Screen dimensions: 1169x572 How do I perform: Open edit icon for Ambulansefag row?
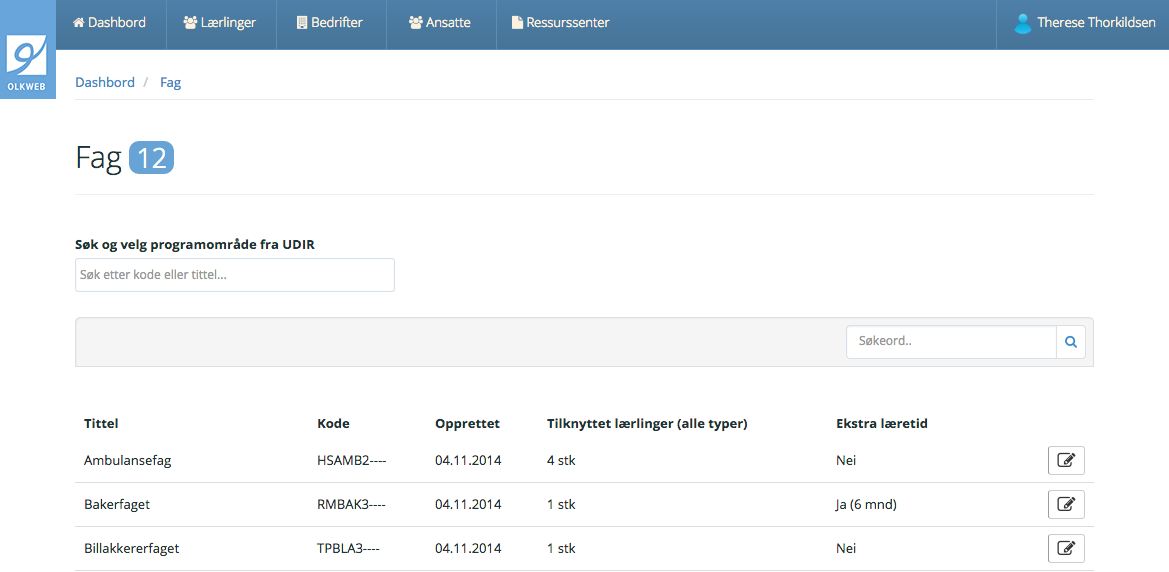click(x=1066, y=460)
